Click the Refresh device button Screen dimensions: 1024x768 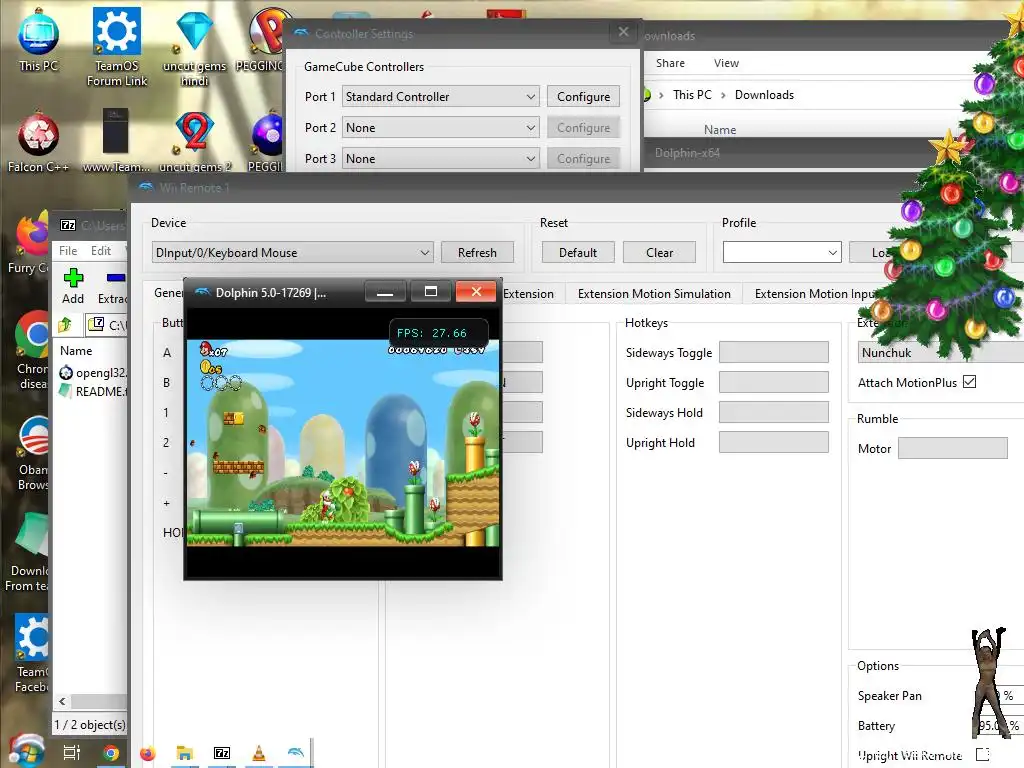477,253
